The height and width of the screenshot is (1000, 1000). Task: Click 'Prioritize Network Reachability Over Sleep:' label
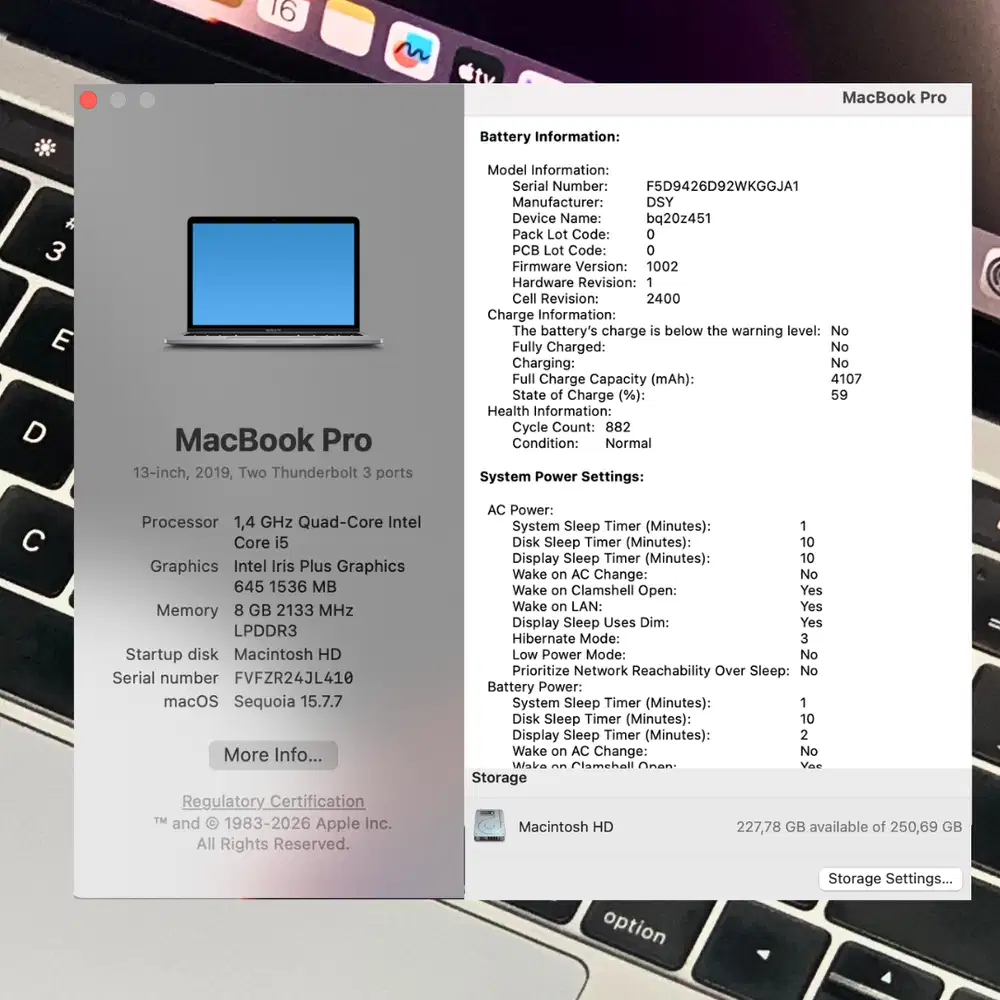(651, 671)
